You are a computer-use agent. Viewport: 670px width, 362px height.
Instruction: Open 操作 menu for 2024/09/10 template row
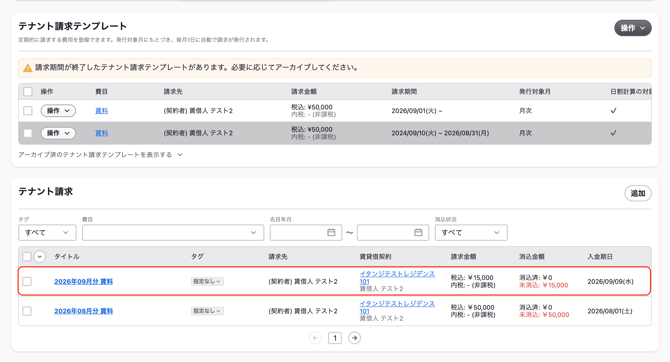pyautogui.click(x=58, y=133)
